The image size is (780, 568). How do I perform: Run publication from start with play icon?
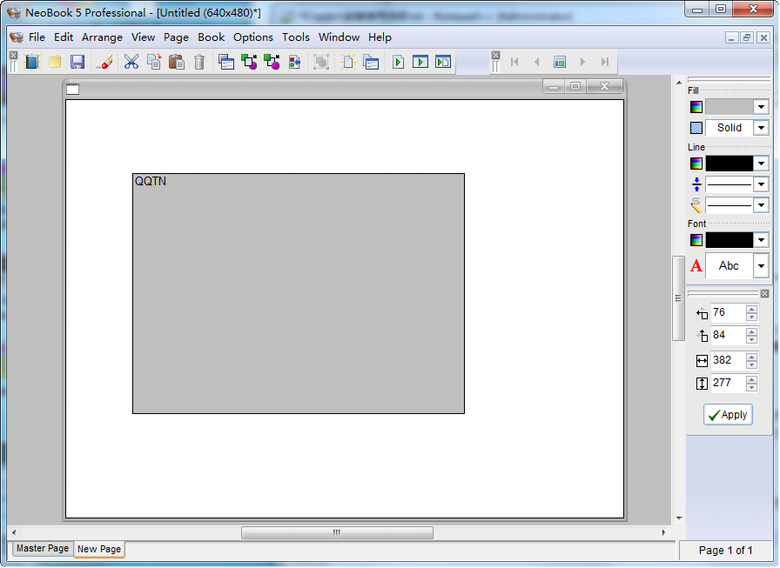398,62
